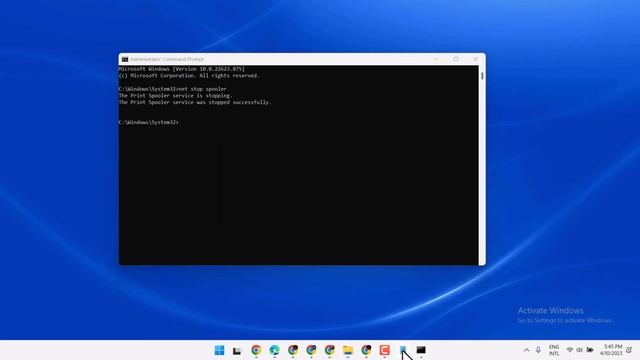640x360 pixels.
Task: Open the volume control in system tray
Action: pos(580,350)
